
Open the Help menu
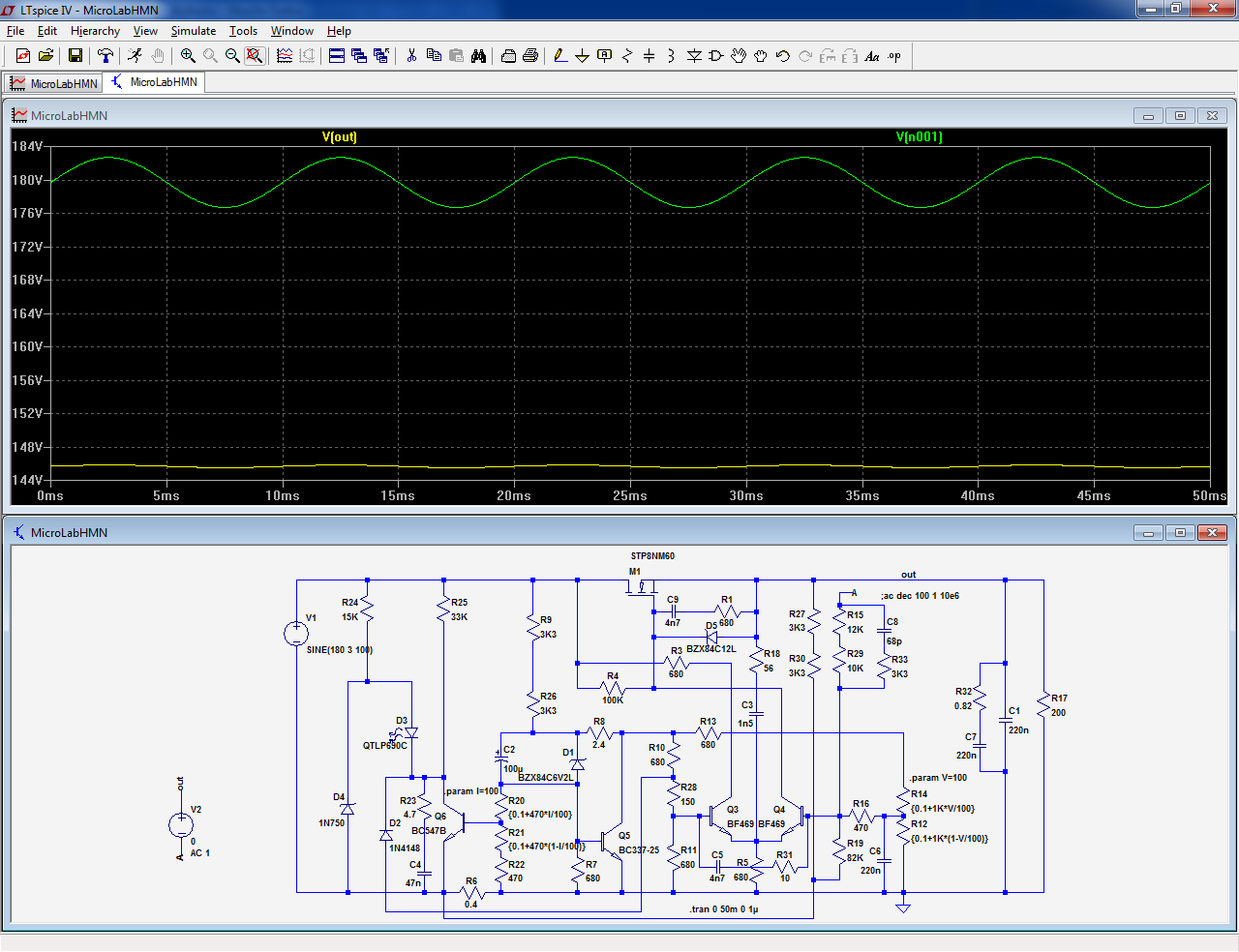click(339, 31)
